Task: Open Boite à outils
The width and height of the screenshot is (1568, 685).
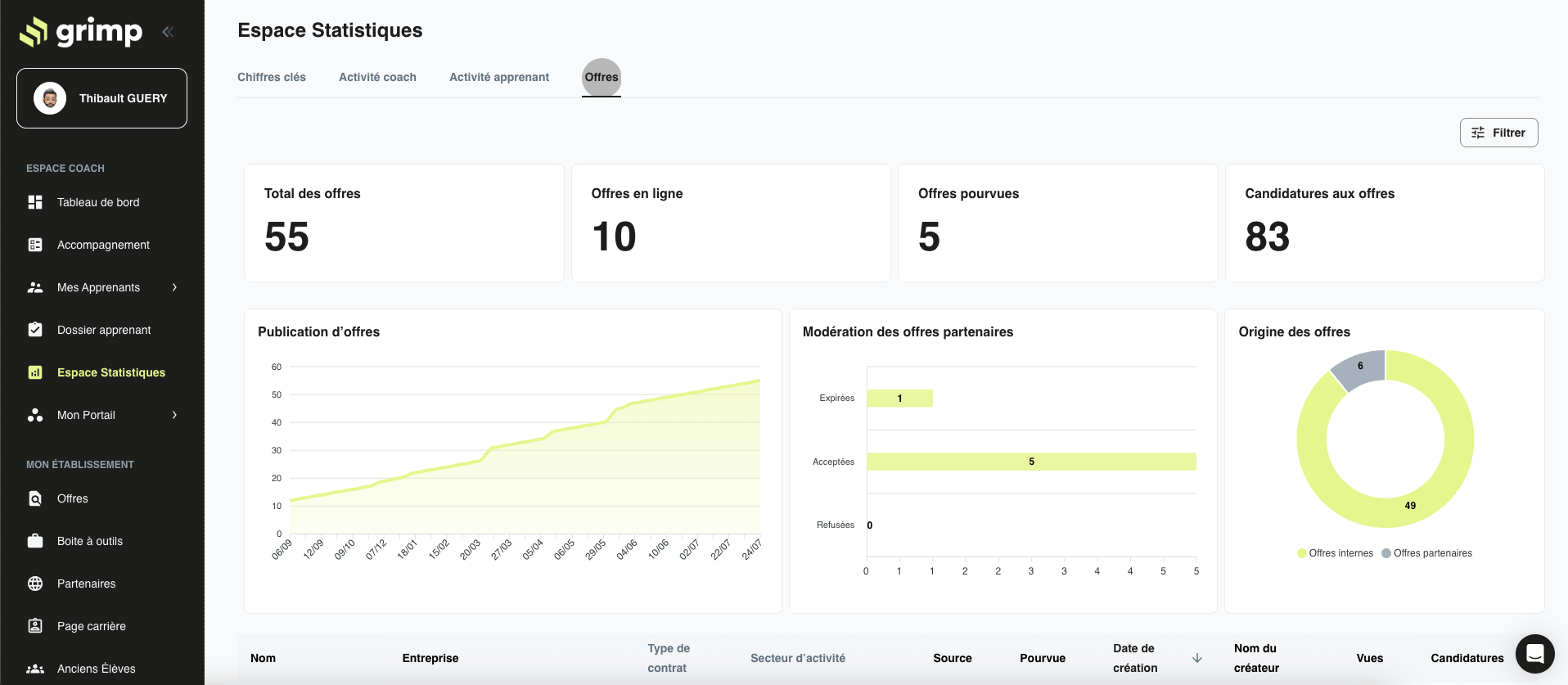Action: click(90, 541)
